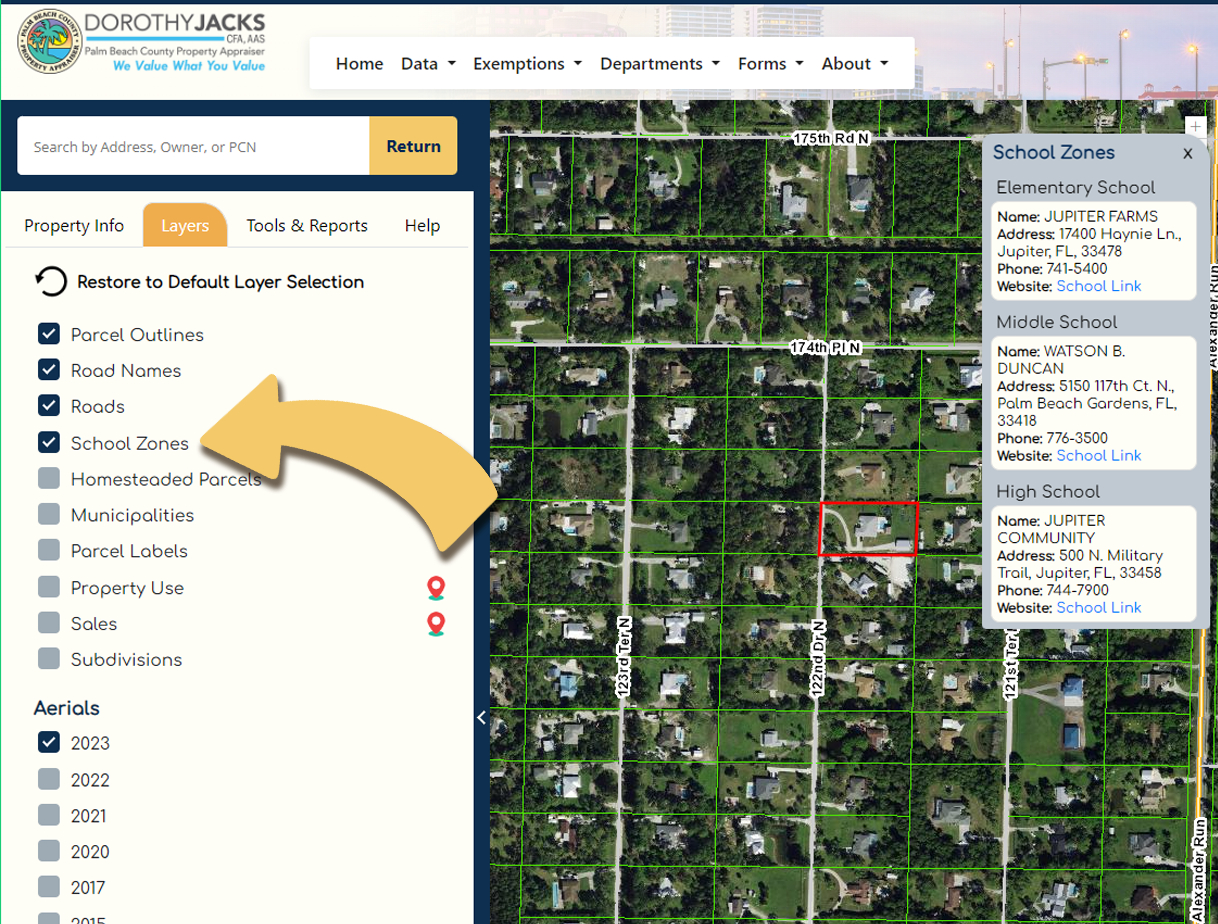This screenshot has width=1218, height=924.
Task: Enable the Homesteaded Parcels layer
Action: 47,479
